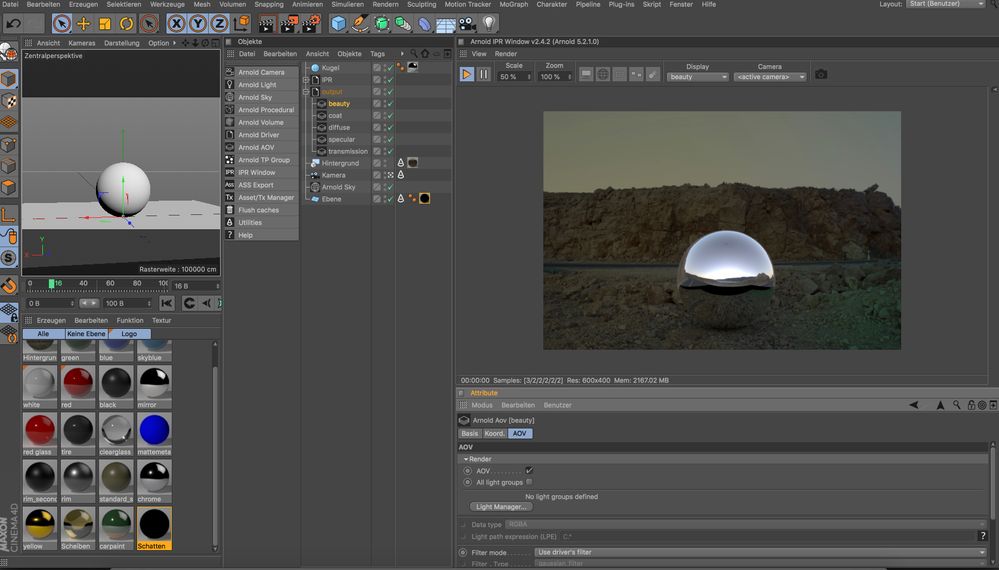Select the Hintergrund object
999x570 pixels.
pos(340,163)
